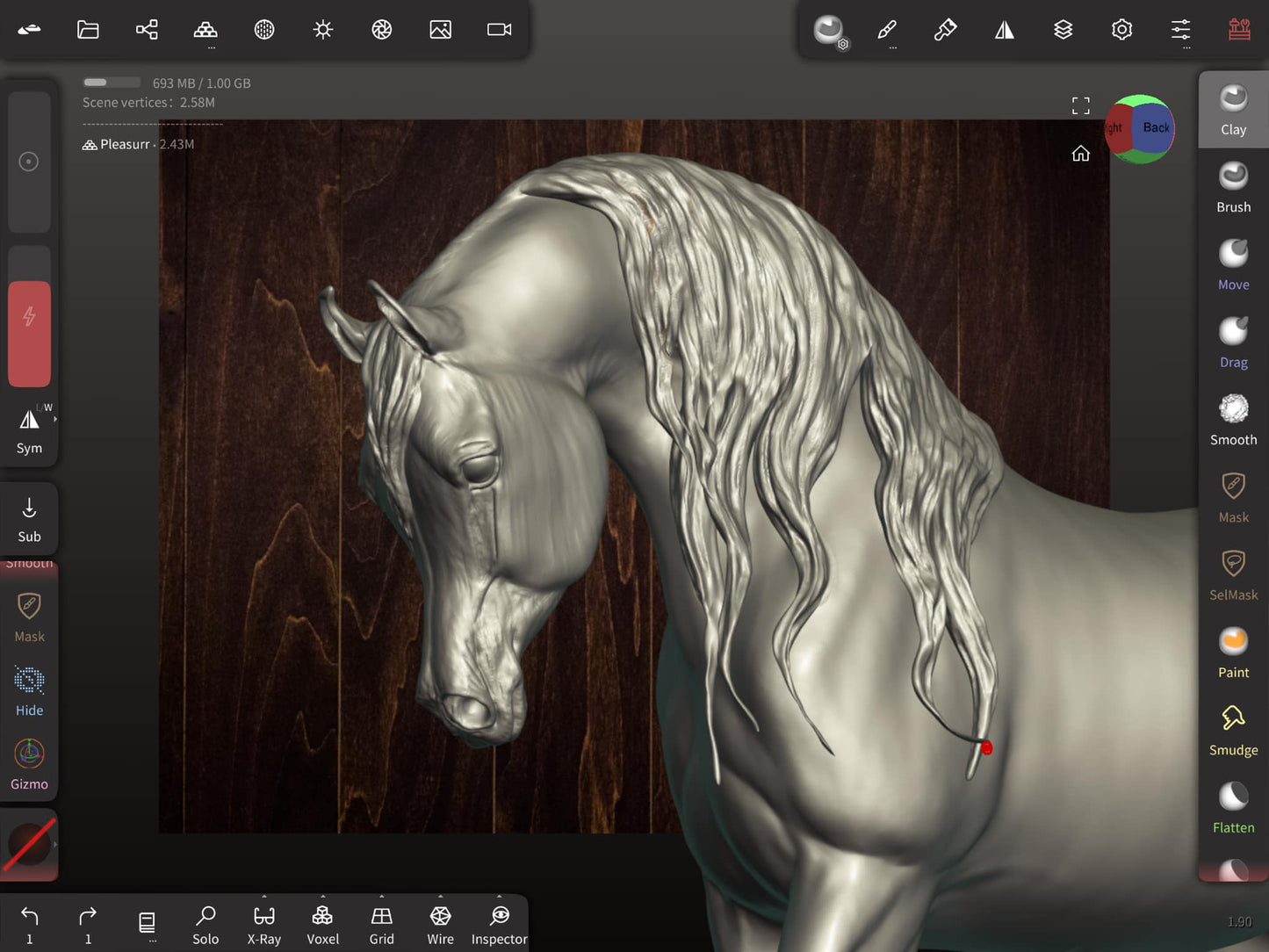Image resolution: width=1269 pixels, height=952 pixels.
Task: Select the Brush tool
Action: click(1233, 187)
